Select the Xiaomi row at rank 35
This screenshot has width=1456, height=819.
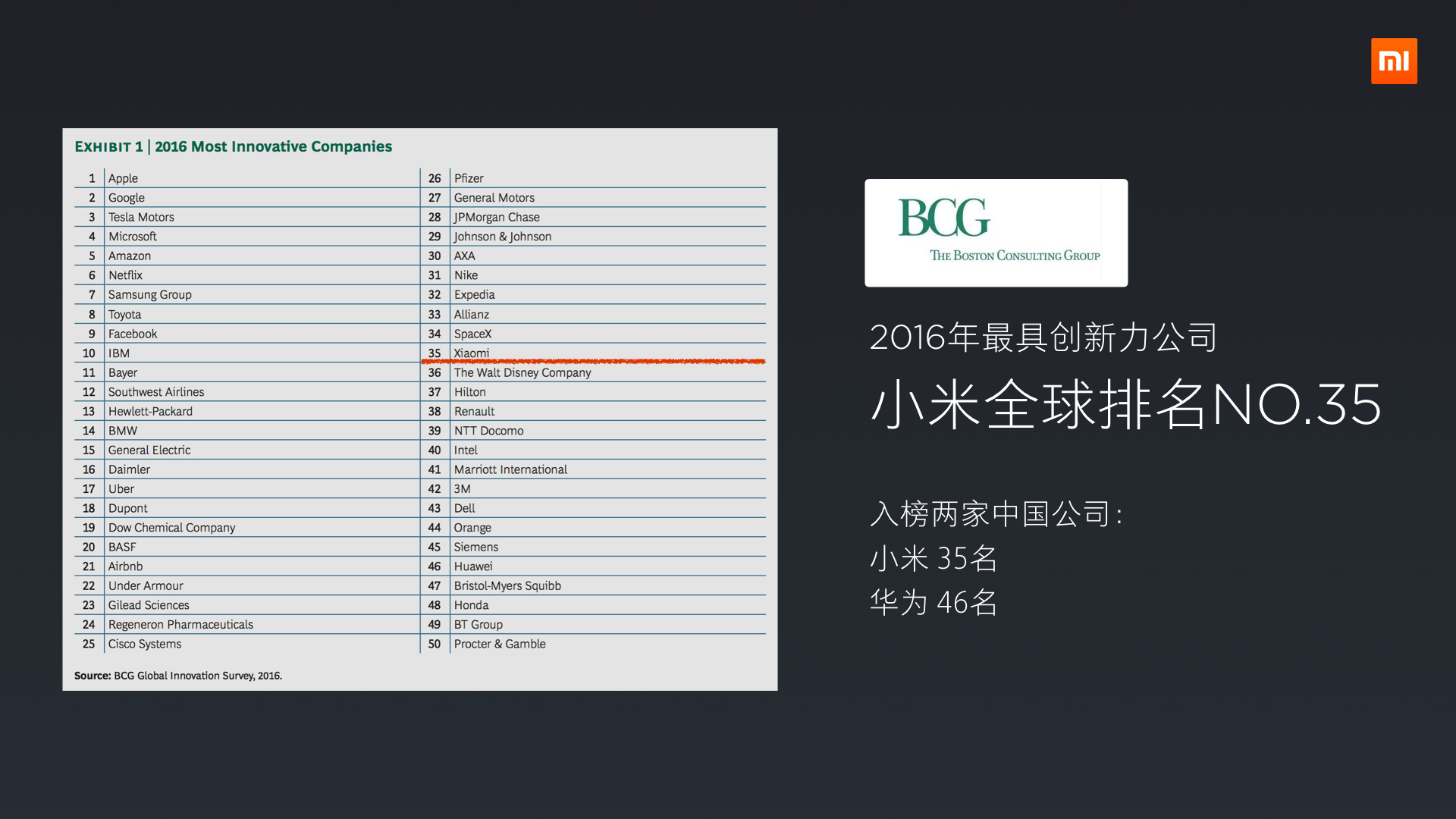tap(593, 353)
